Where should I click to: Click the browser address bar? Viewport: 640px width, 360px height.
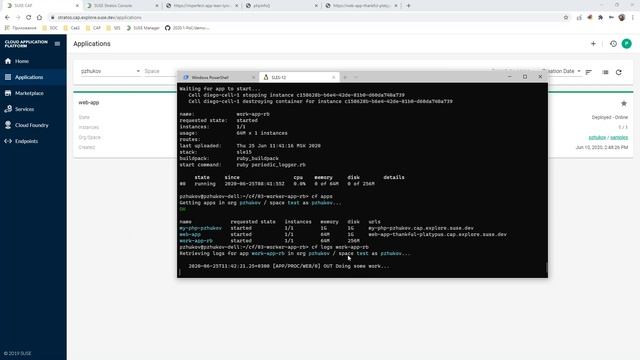pos(306,18)
